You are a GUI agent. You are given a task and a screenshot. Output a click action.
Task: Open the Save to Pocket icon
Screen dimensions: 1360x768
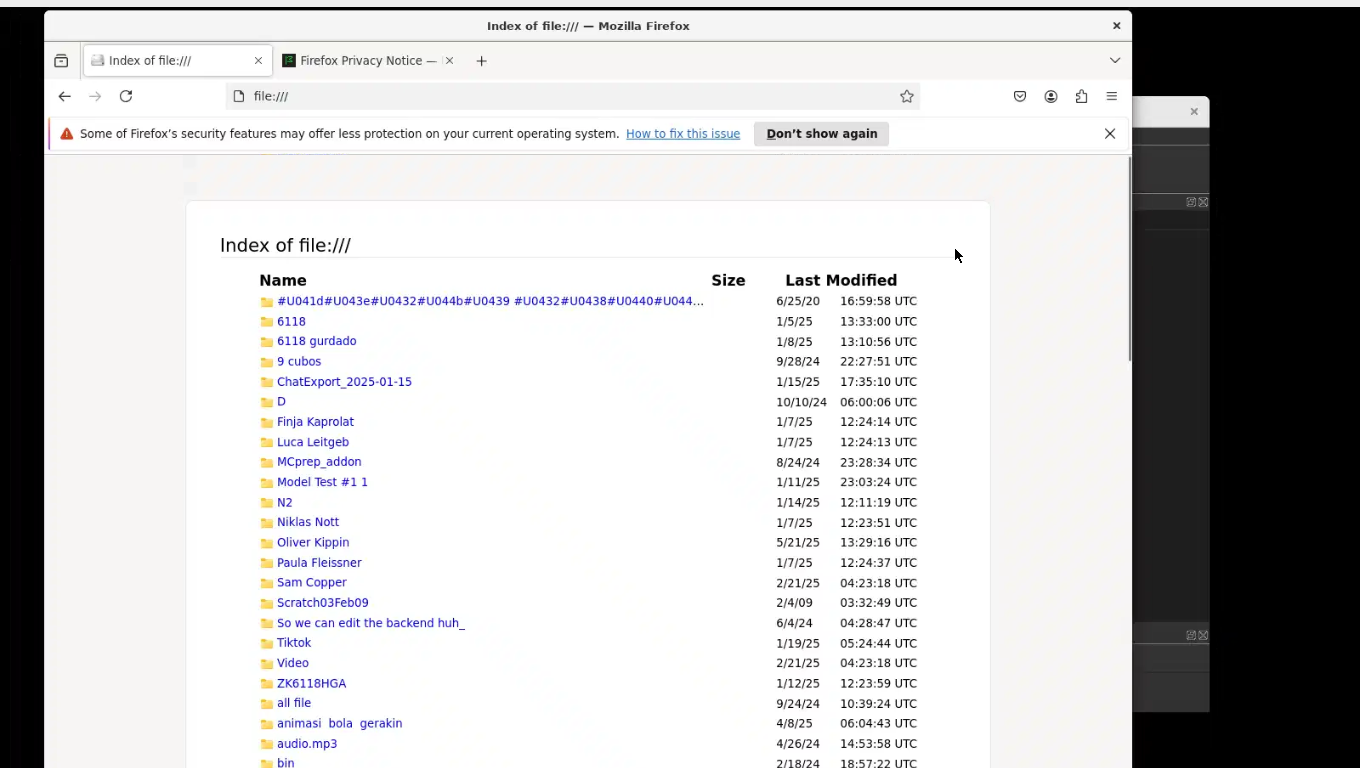pyautogui.click(x=1020, y=96)
